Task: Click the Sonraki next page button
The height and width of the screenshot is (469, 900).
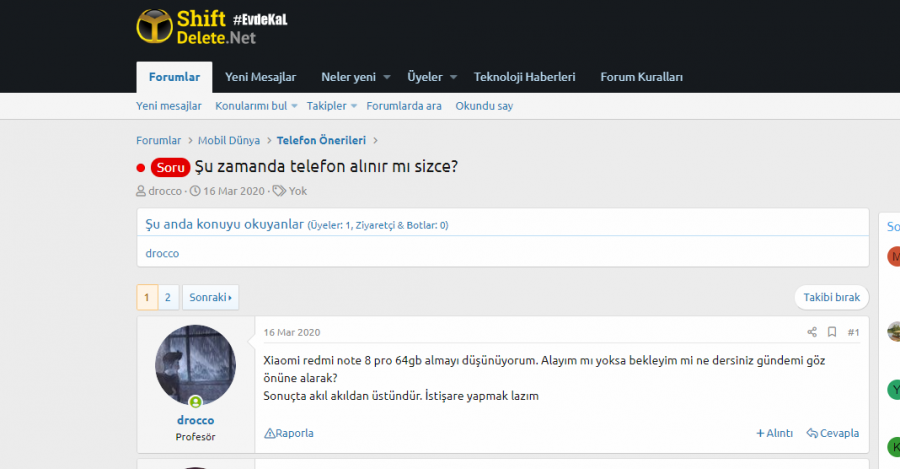Action: pos(210,297)
